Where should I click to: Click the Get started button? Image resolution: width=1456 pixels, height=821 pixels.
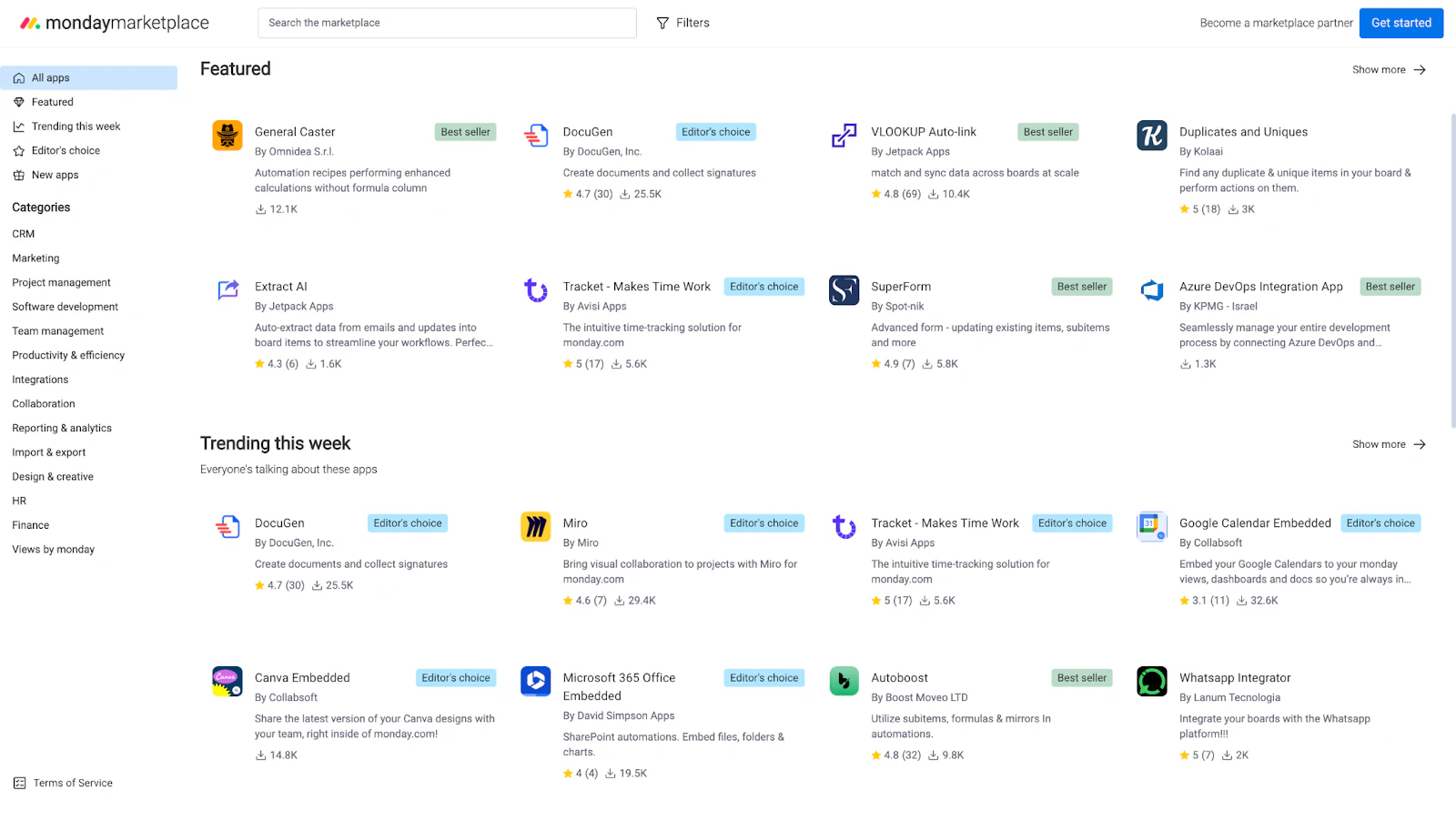coord(1401,23)
